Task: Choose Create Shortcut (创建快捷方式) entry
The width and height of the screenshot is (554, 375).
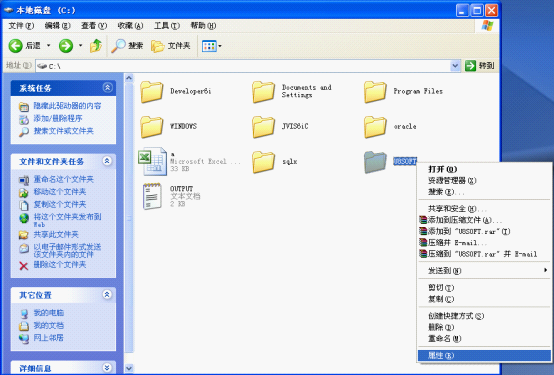Action: [484, 316]
